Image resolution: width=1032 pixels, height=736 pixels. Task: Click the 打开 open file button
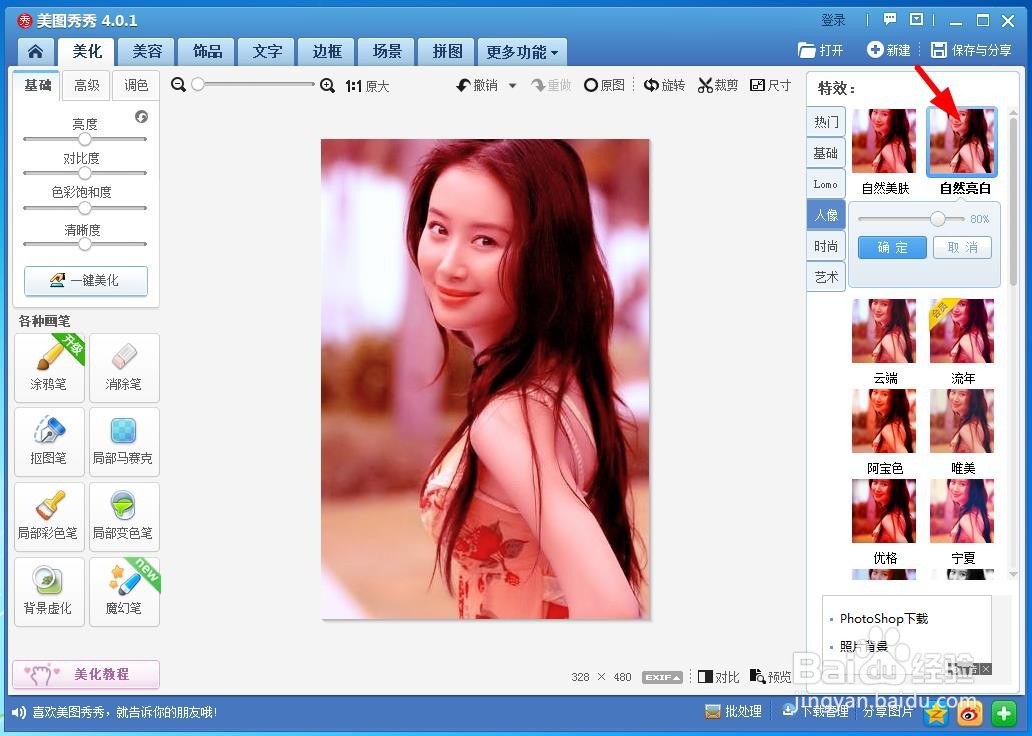(821, 50)
